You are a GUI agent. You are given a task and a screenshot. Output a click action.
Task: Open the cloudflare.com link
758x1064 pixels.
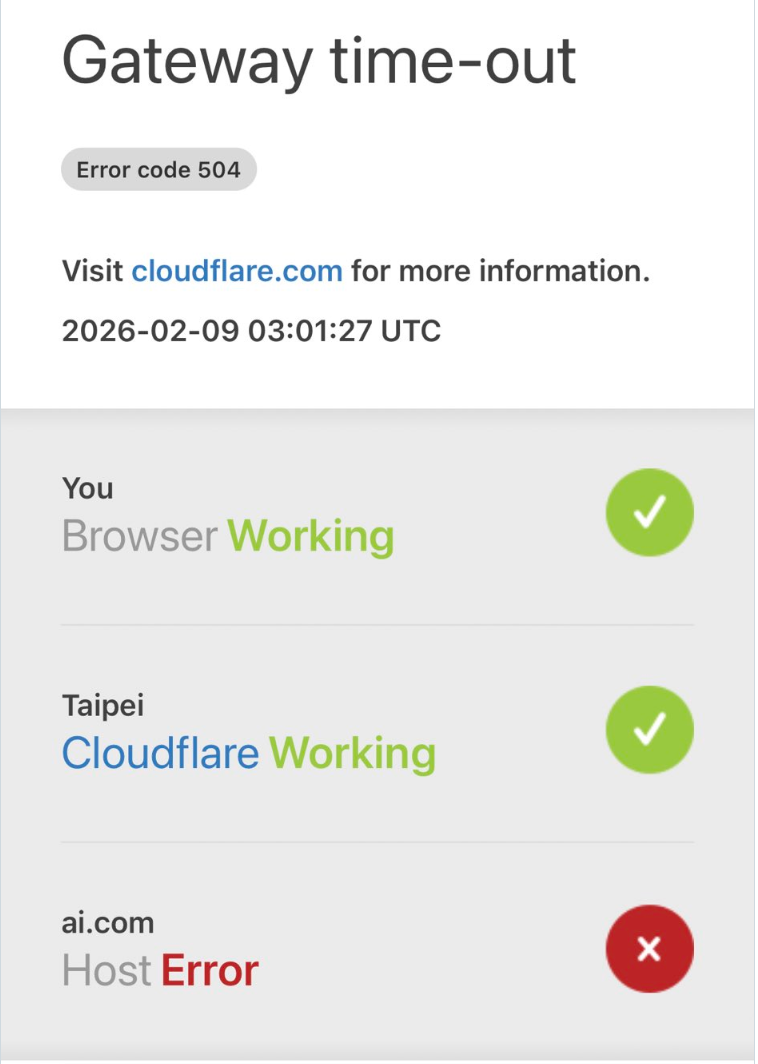pos(237,271)
